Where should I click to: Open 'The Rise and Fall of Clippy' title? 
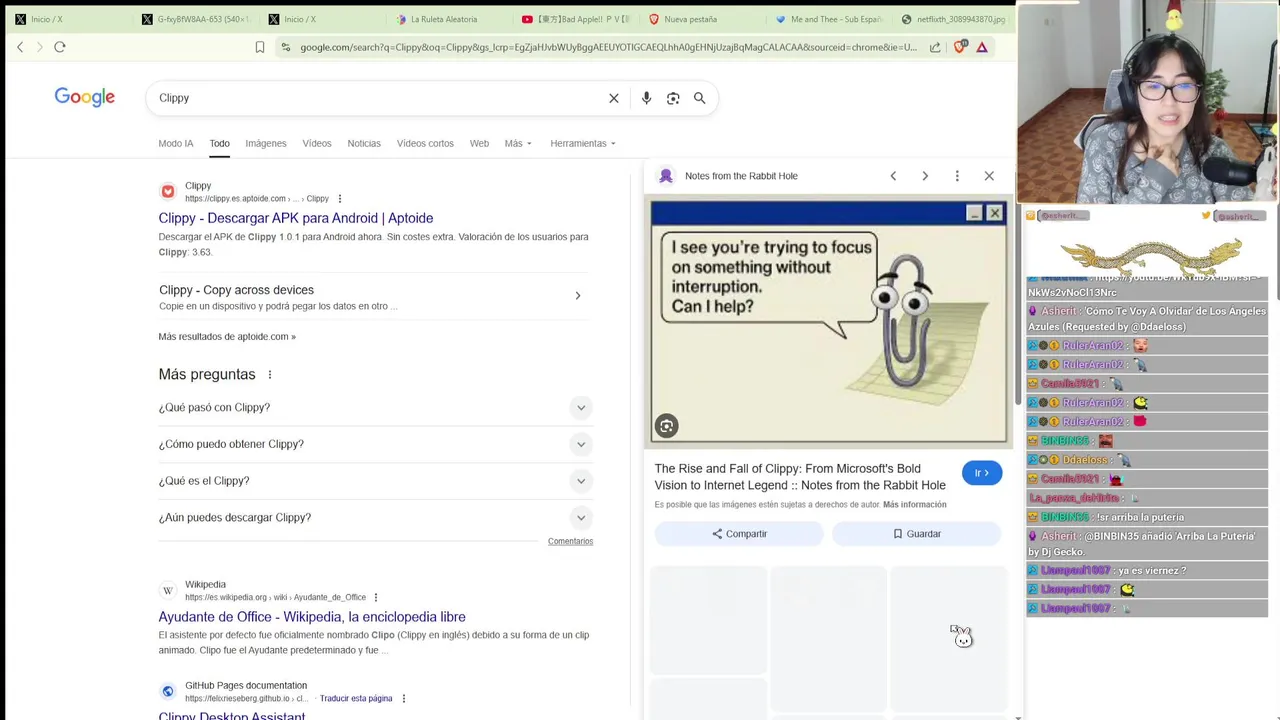point(800,477)
